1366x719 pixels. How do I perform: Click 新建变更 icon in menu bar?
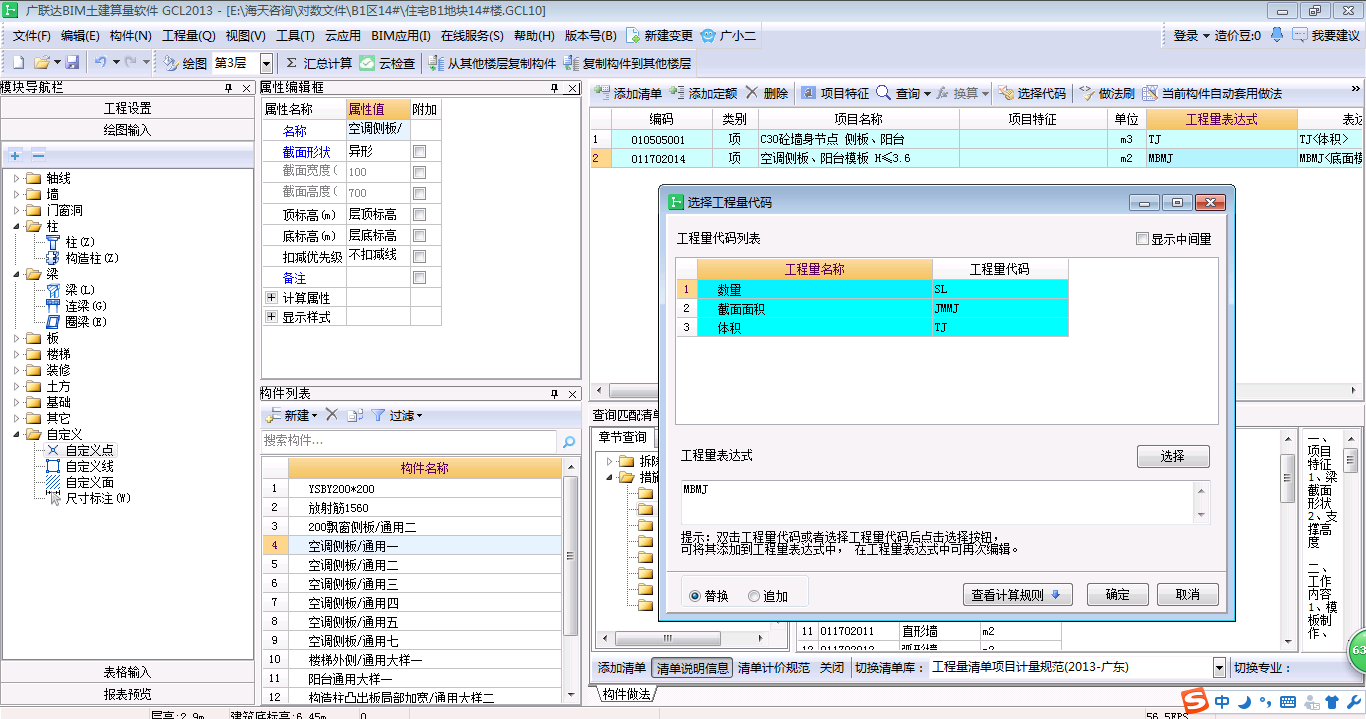(633, 35)
